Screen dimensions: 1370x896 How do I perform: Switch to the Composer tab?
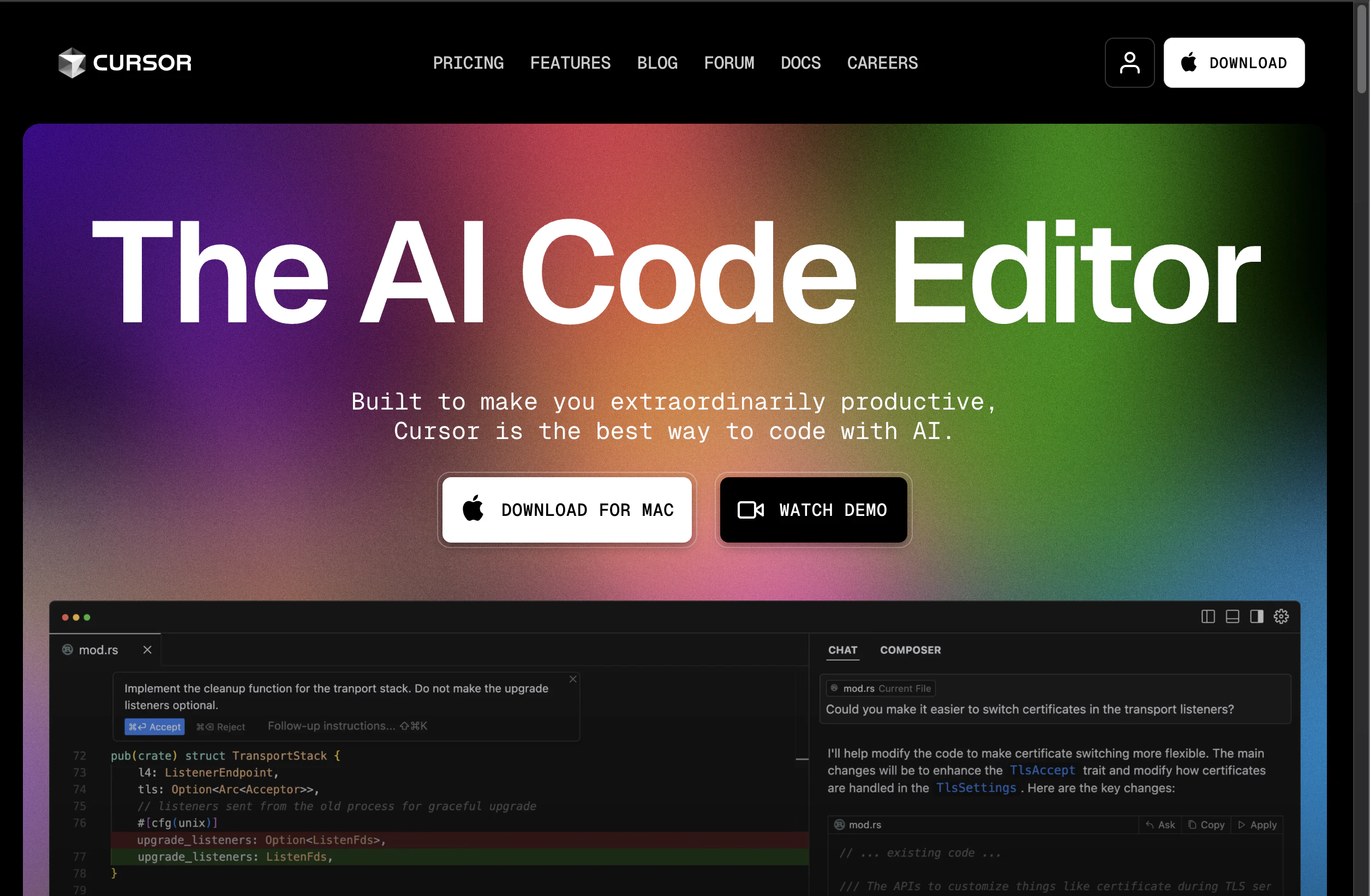coord(910,650)
